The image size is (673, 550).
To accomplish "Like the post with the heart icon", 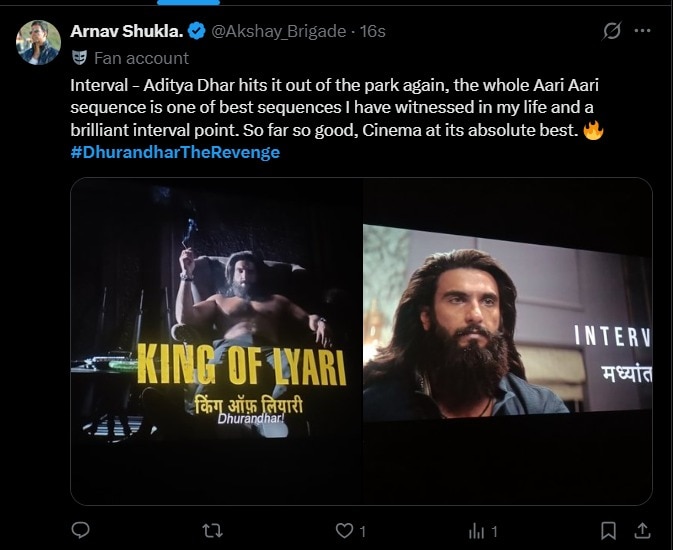I will (344, 530).
